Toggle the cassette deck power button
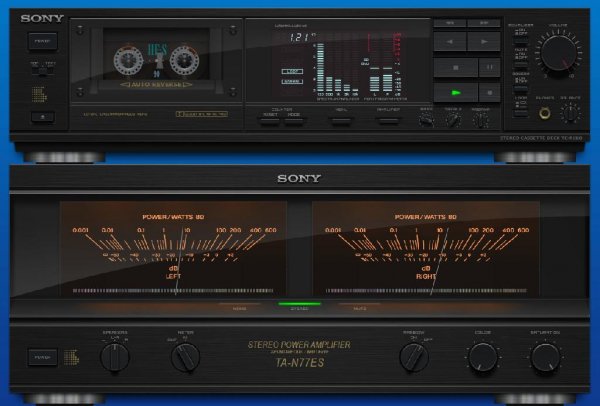Screen dimensions: 600x406 click(x=42, y=41)
